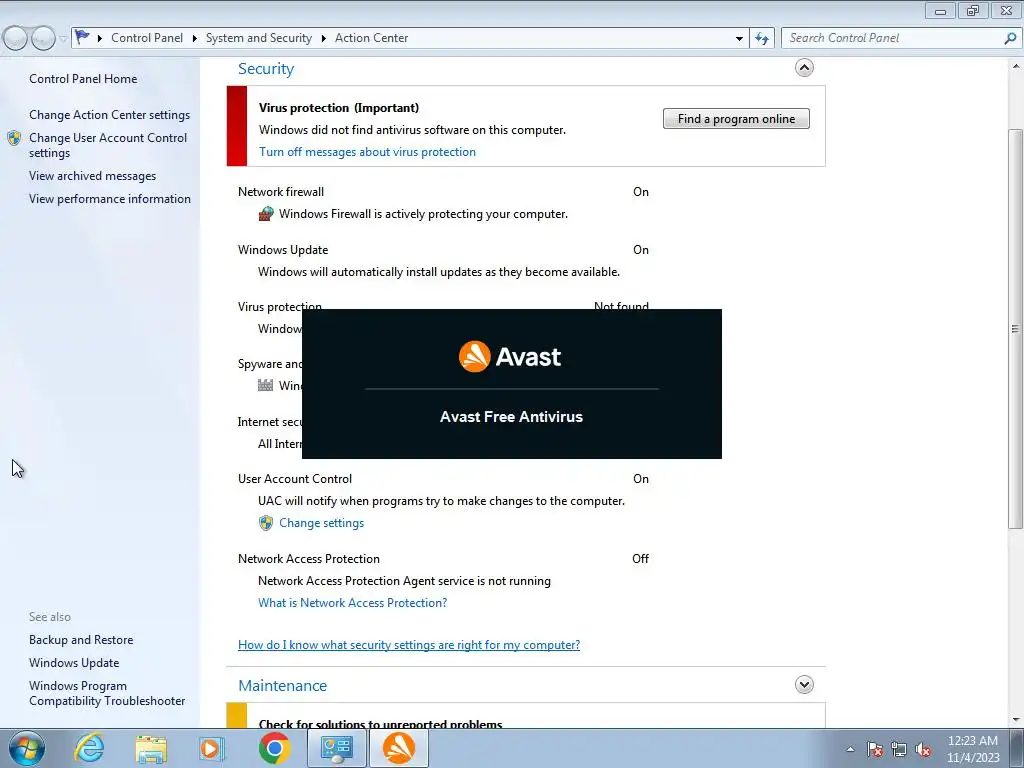
Task: Collapse the Security section chevron
Action: click(804, 67)
